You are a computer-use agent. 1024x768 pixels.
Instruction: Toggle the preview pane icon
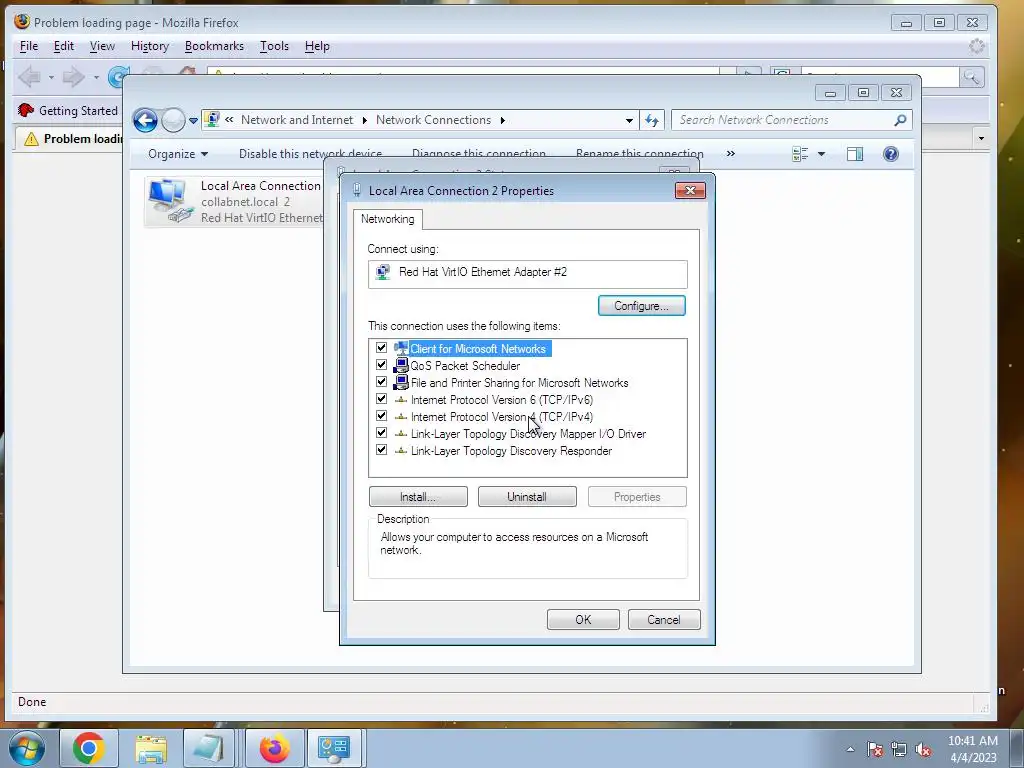855,154
